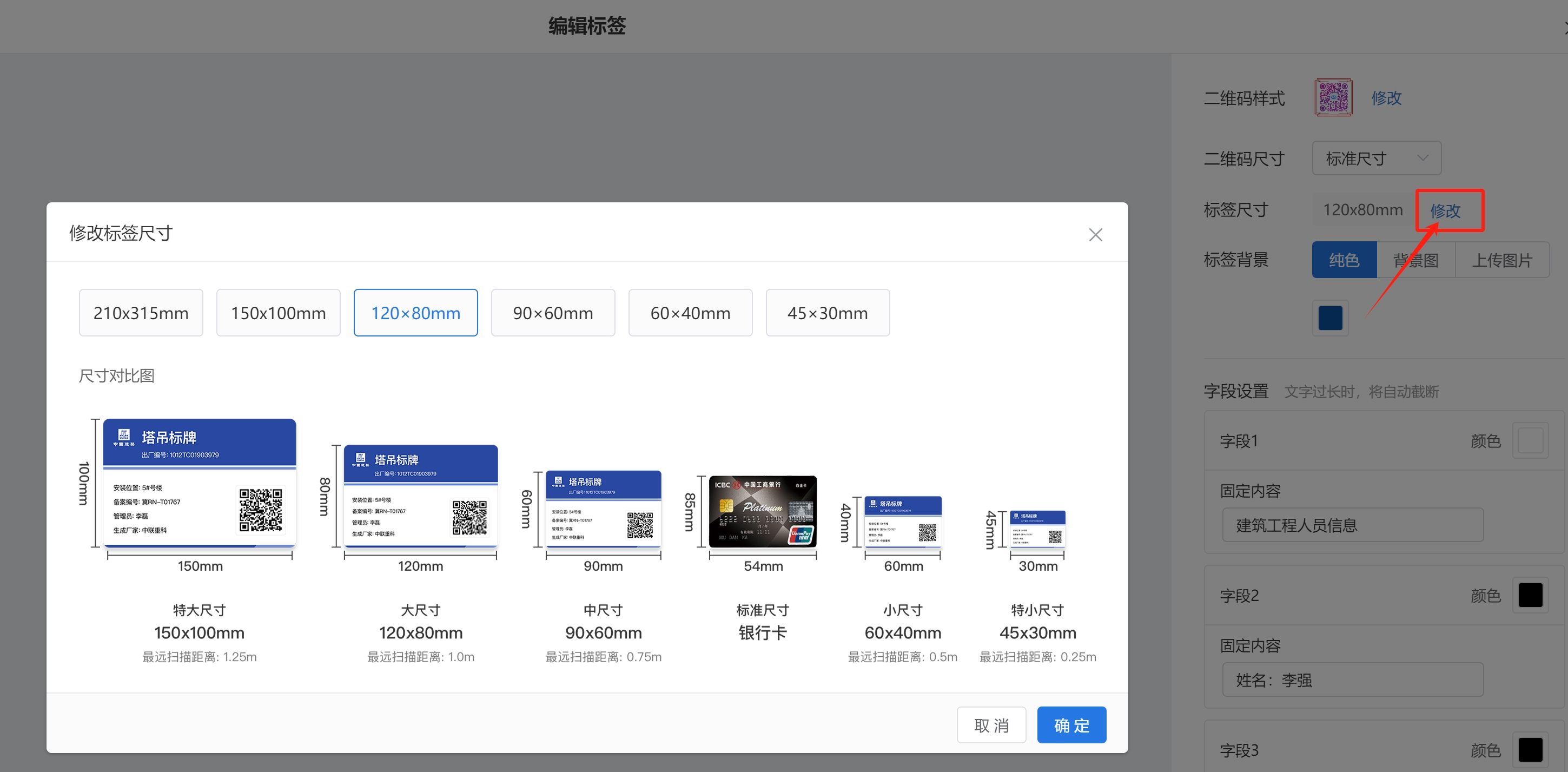The width and height of the screenshot is (1568, 772).
Task: Close the 修改标签尺寸 dialog
Action: pyautogui.click(x=1095, y=234)
